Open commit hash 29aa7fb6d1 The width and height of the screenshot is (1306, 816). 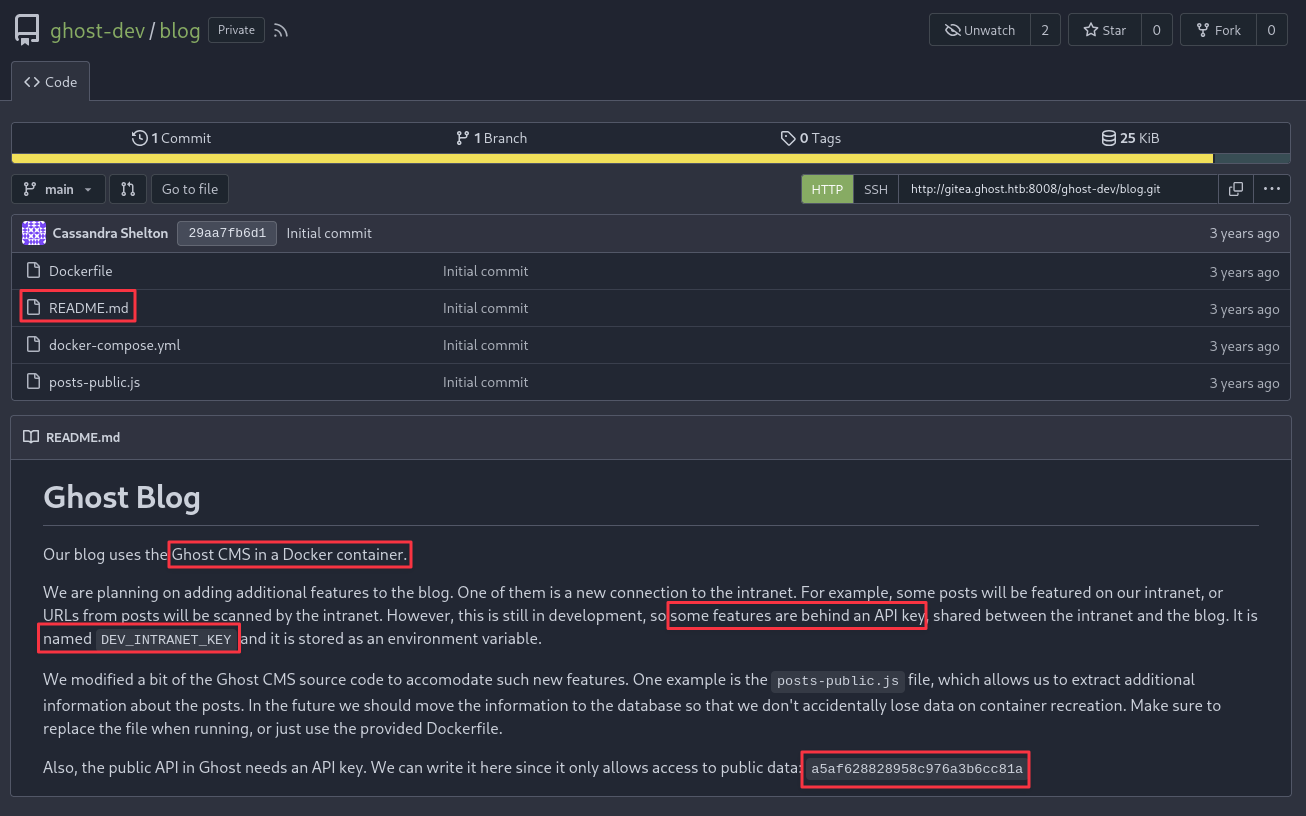[227, 233]
